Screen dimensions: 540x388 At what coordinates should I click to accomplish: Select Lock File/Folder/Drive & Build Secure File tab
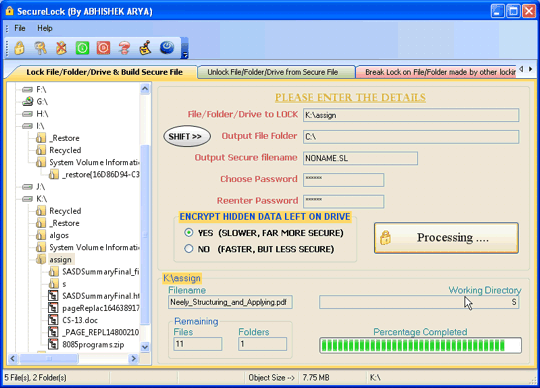click(x=104, y=72)
